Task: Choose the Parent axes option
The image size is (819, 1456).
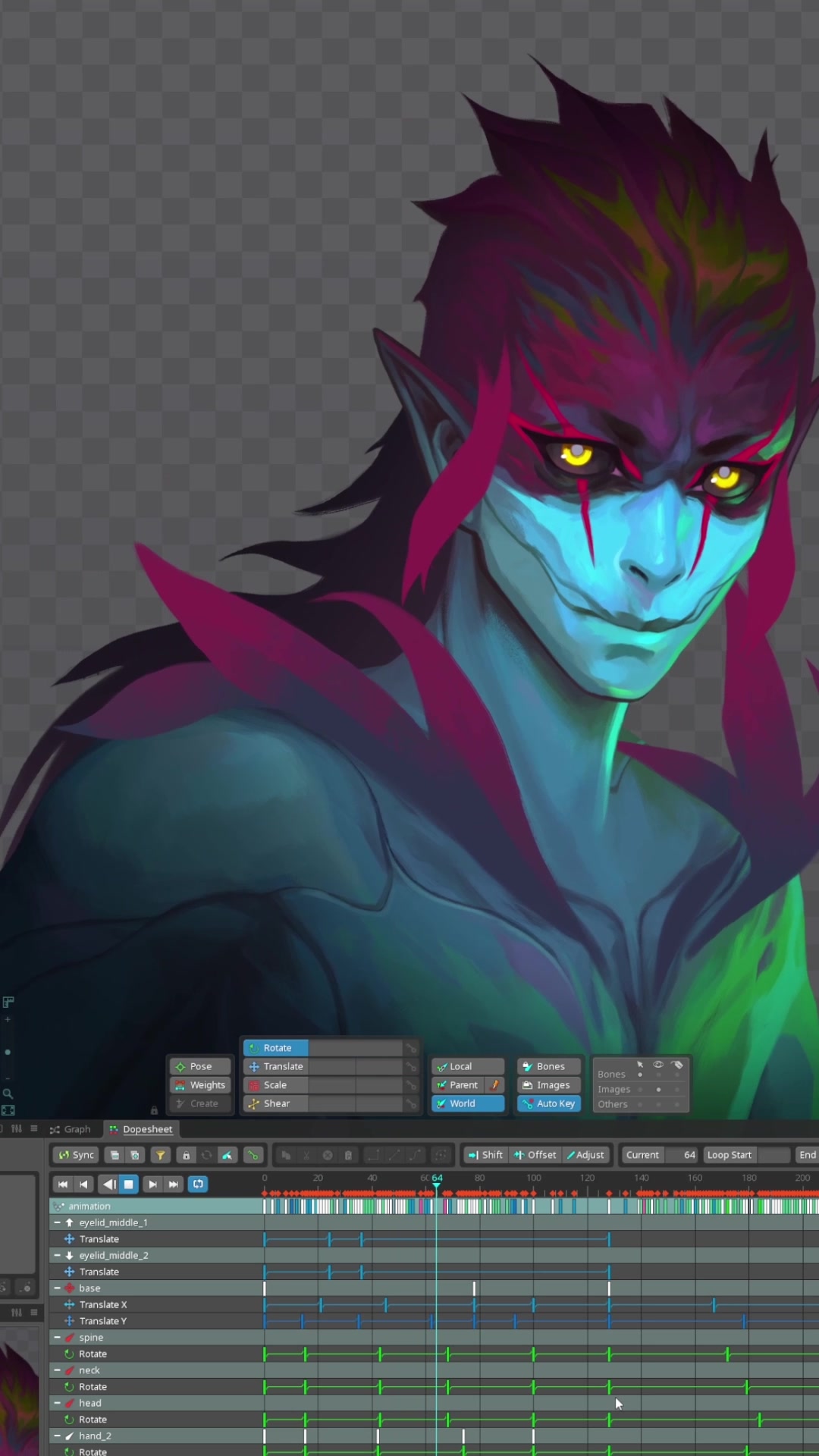Action: [x=458, y=1085]
